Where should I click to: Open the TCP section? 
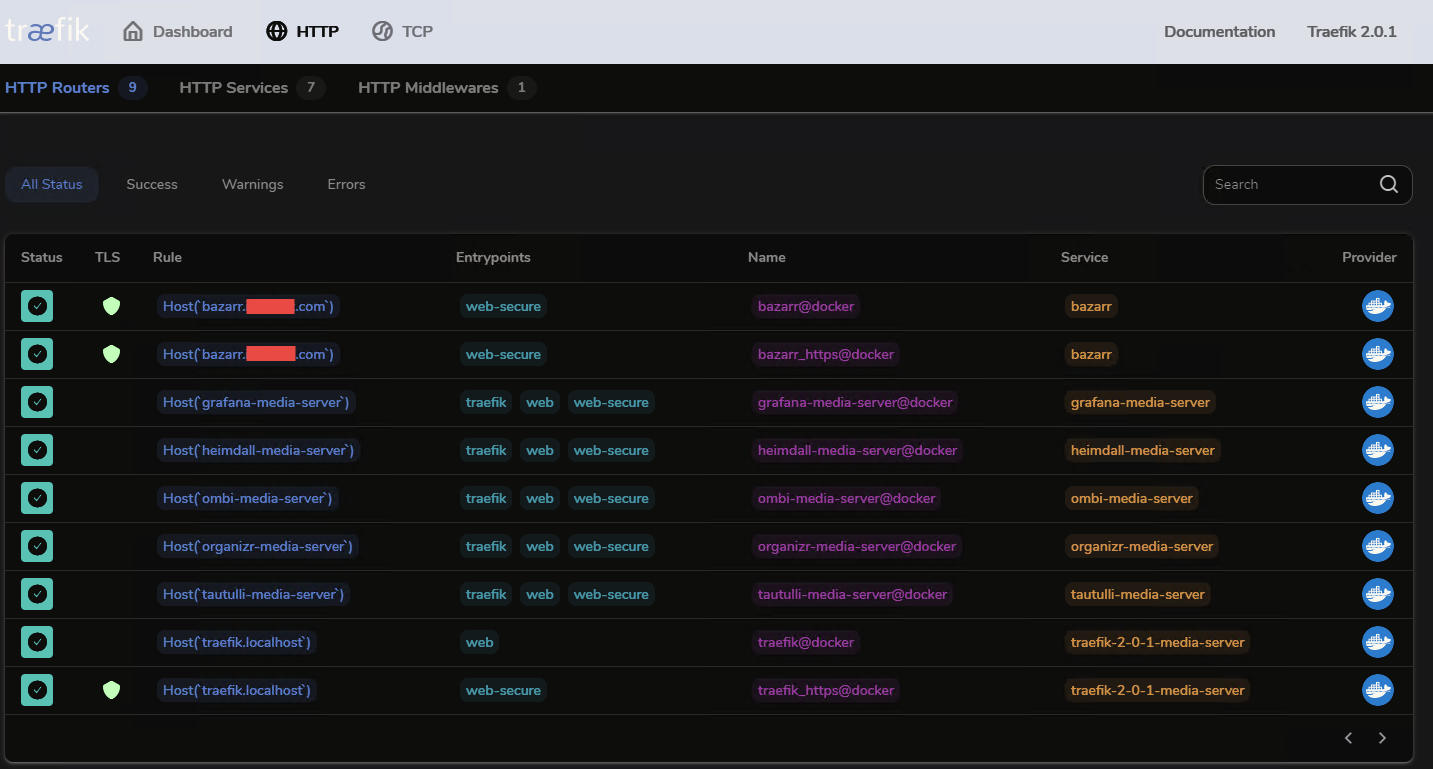[x=402, y=31]
